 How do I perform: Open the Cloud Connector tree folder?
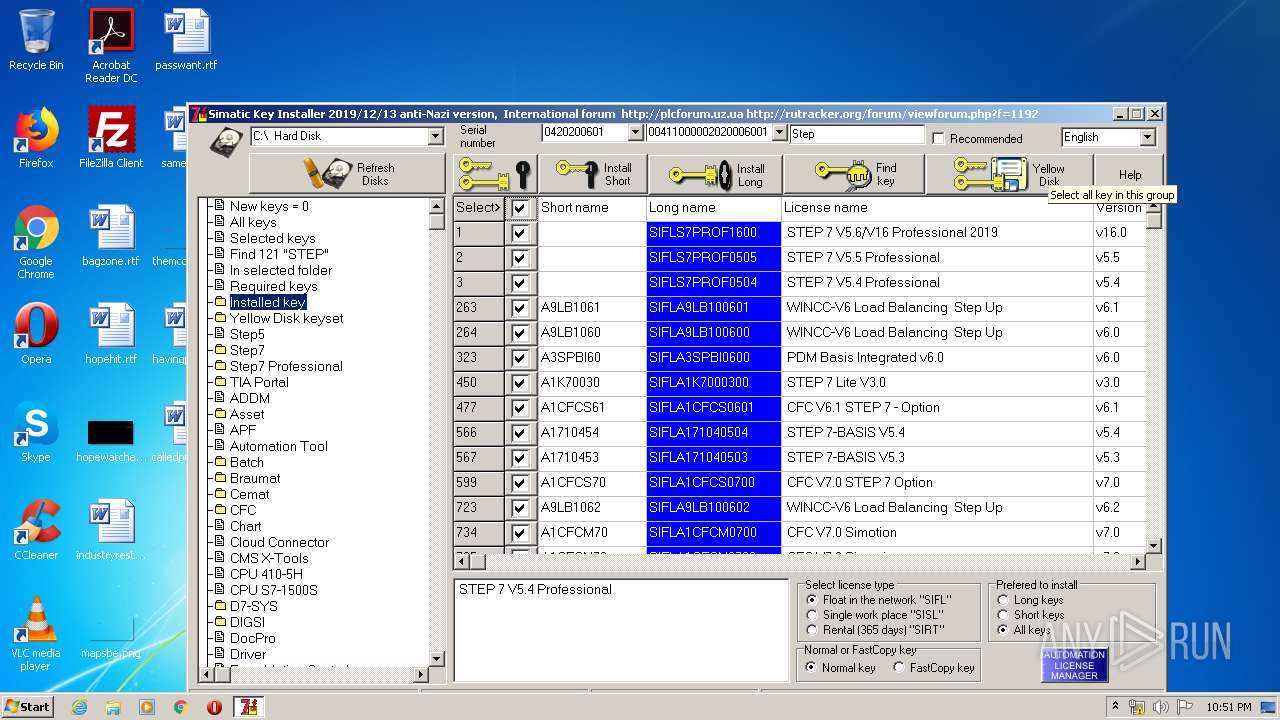(279, 542)
